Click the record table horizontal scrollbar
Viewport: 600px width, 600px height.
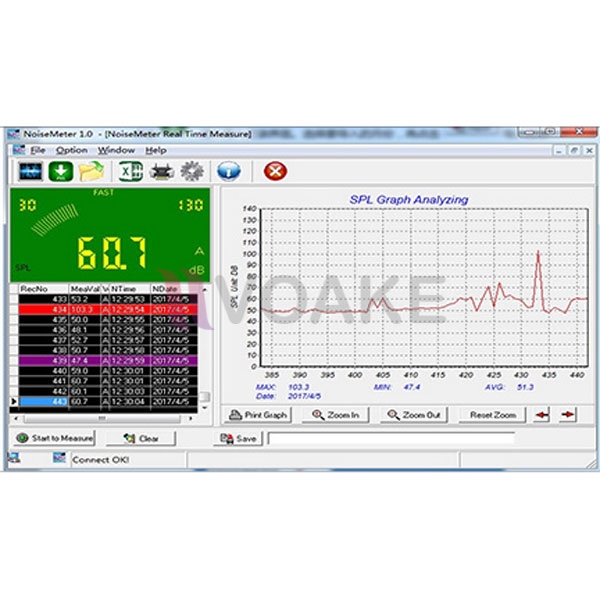[102, 419]
